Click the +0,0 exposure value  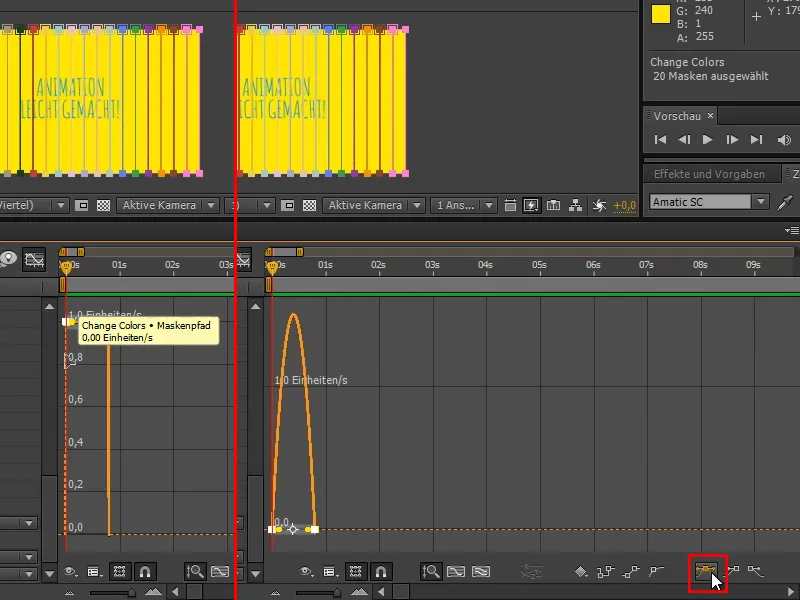pos(624,206)
